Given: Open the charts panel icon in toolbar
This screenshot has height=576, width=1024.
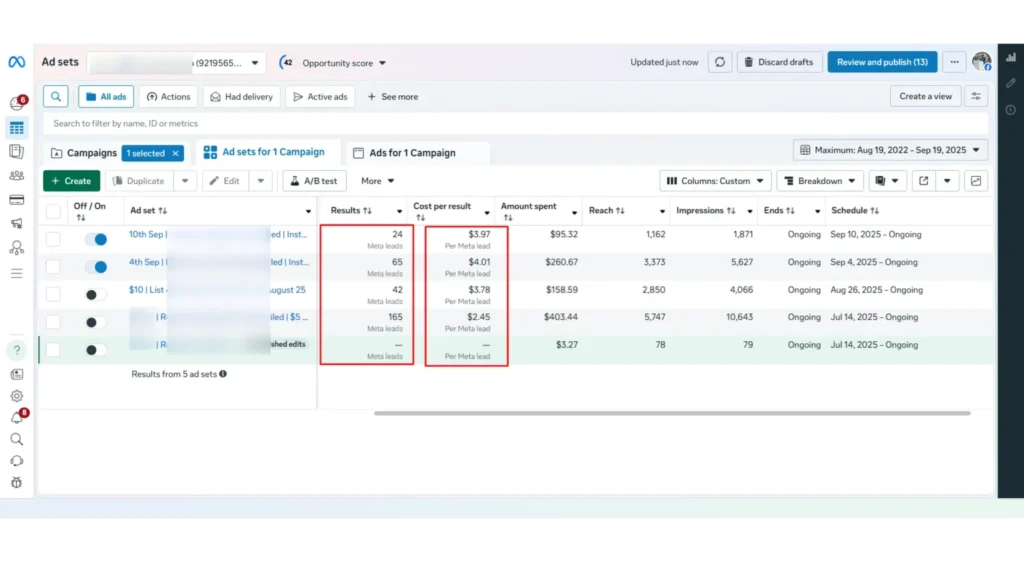Looking at the screenshot, I should pos(976,181).
